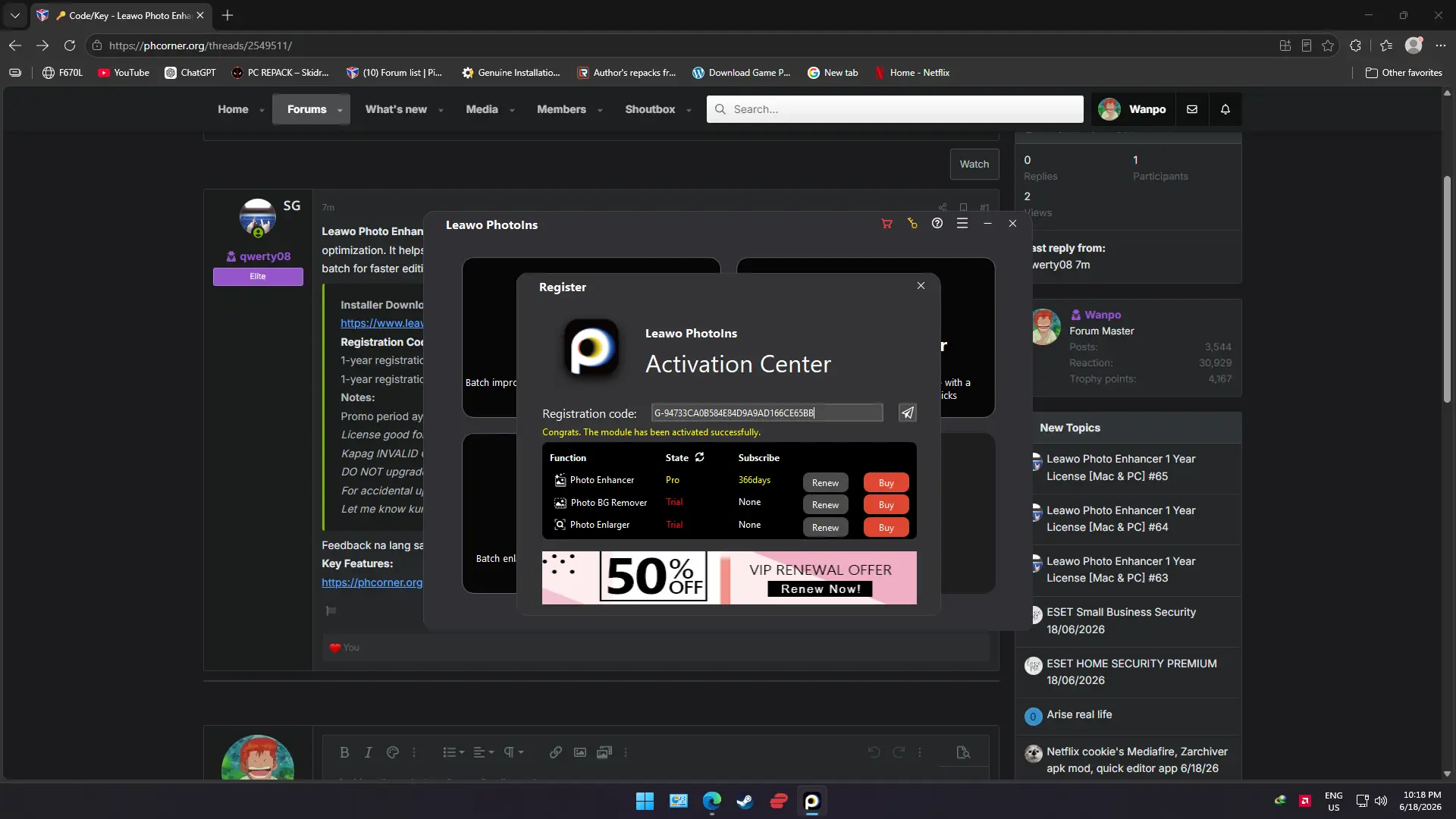Click the Registration code input field
Screen dimensions: 1456x819
tap(767, 413)
